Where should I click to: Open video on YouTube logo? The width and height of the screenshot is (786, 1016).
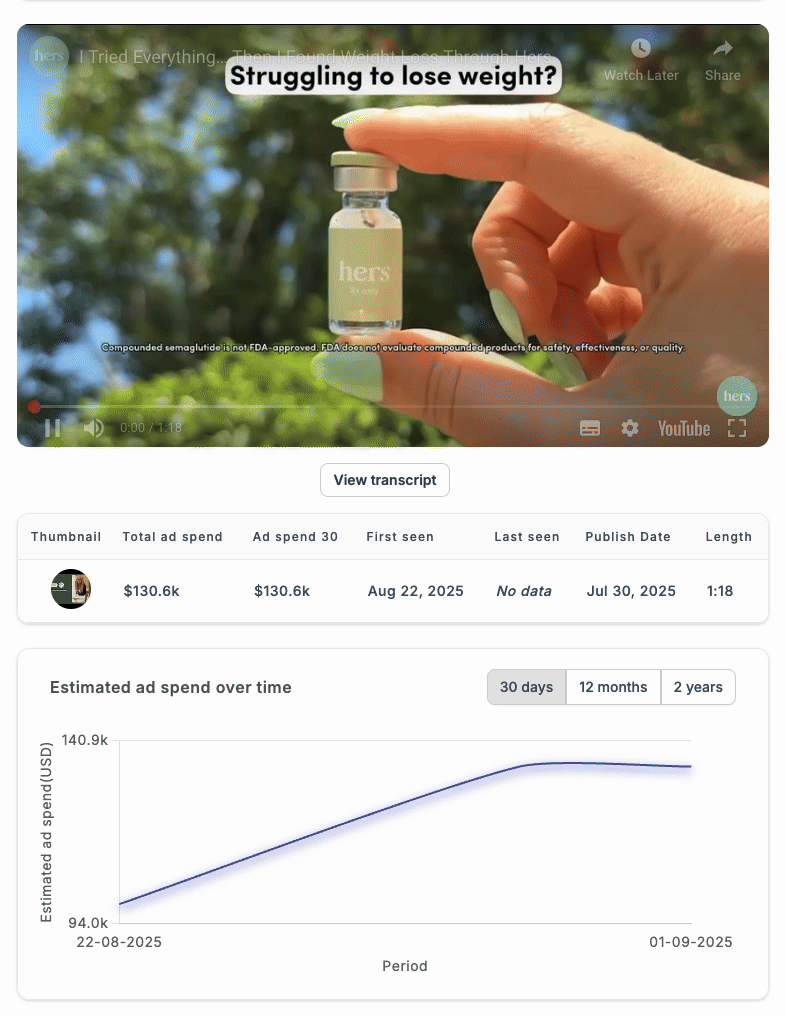pos(684,428)
